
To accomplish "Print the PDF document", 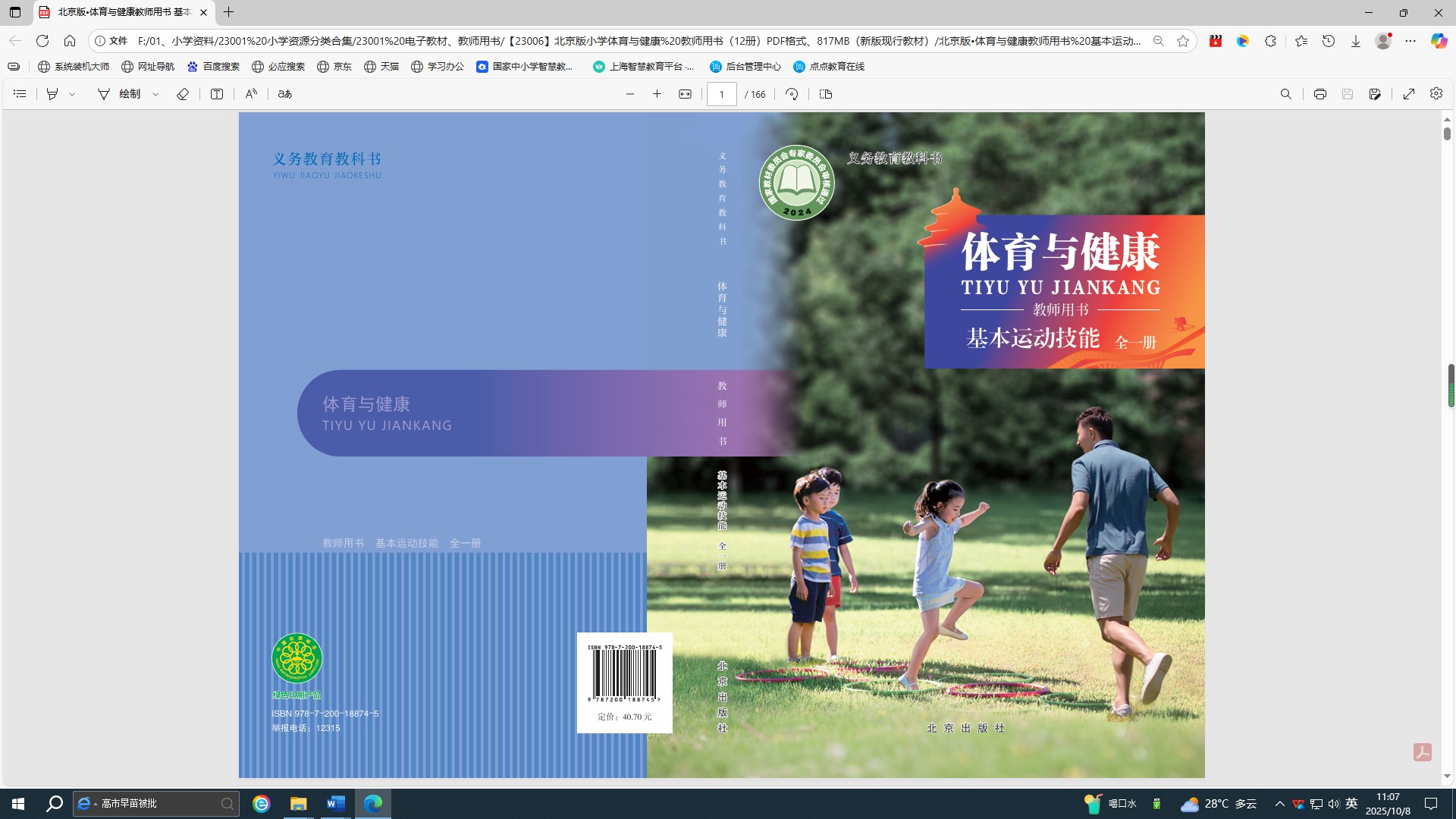I will coord(1319,94).
